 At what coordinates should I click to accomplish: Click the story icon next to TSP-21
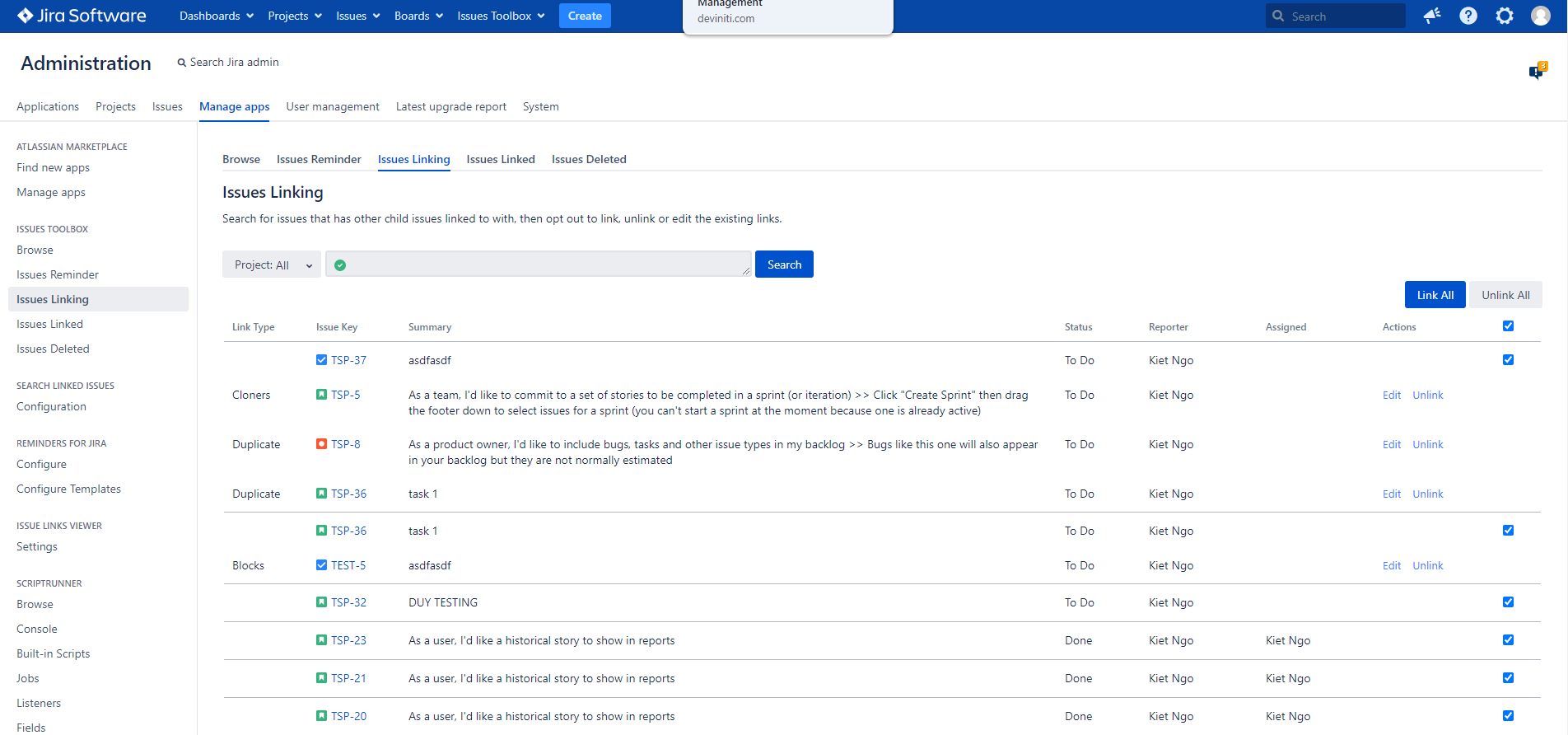click(321, 678)
